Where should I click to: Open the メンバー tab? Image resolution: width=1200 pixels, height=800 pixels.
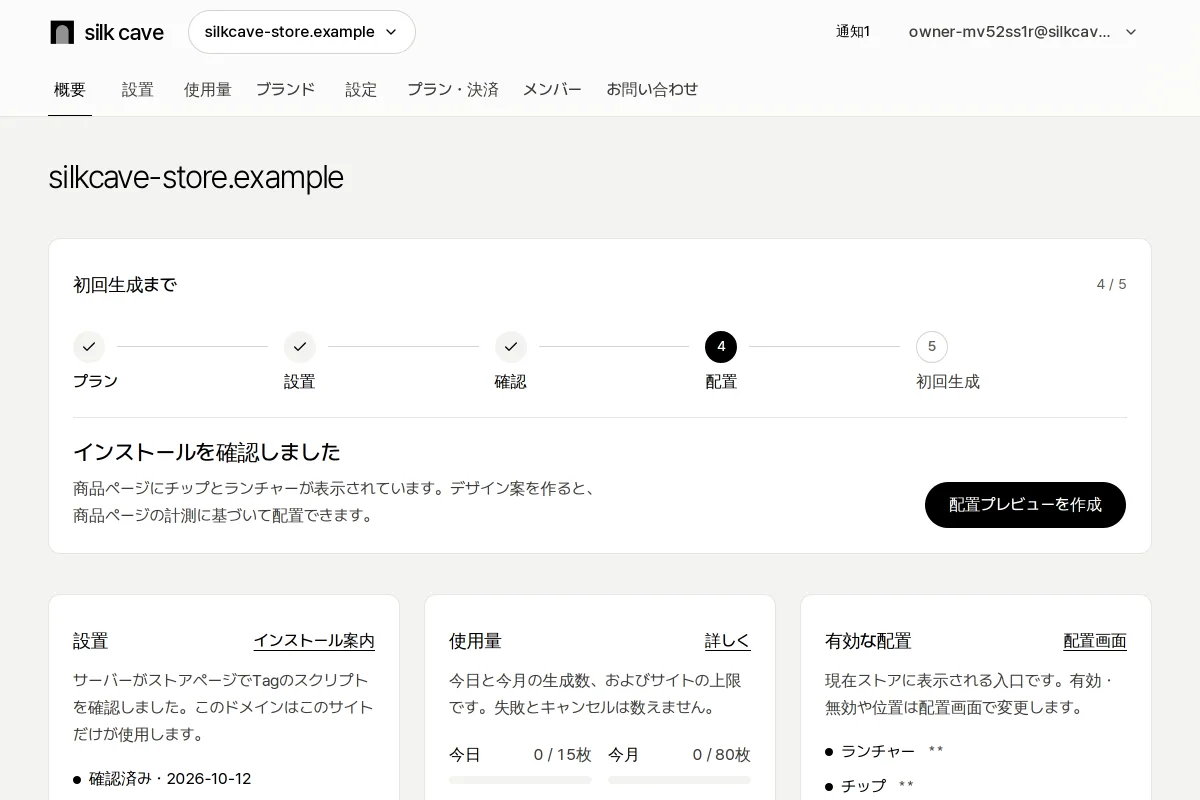tap(552, 90)
